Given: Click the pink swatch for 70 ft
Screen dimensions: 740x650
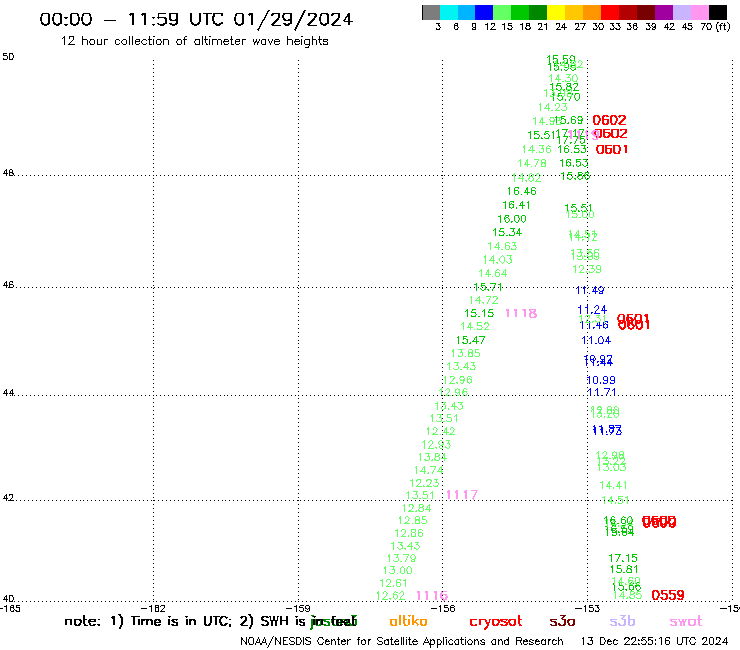Looking at the screenshot, I should (x=700, y=12).
